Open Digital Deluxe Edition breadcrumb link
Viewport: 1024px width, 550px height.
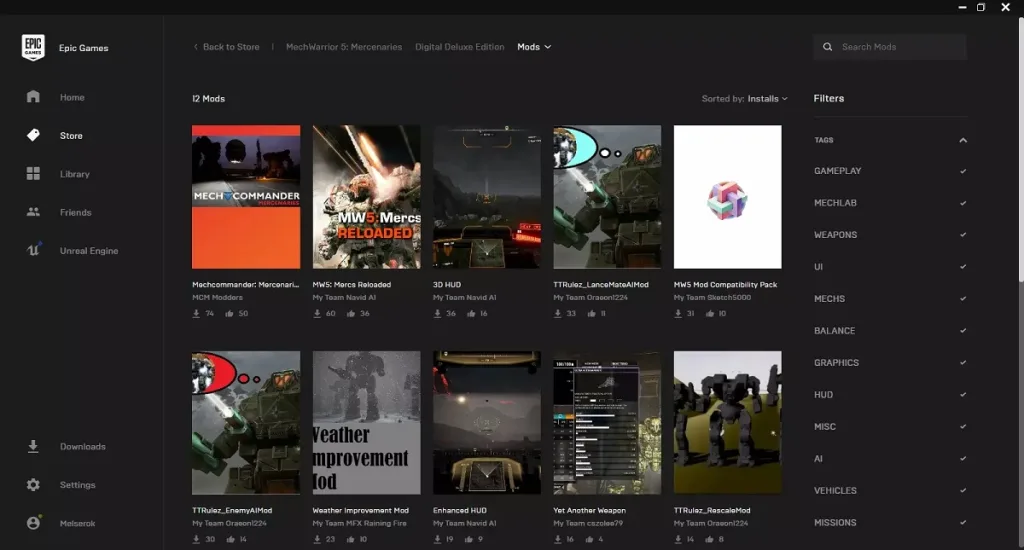460,47
